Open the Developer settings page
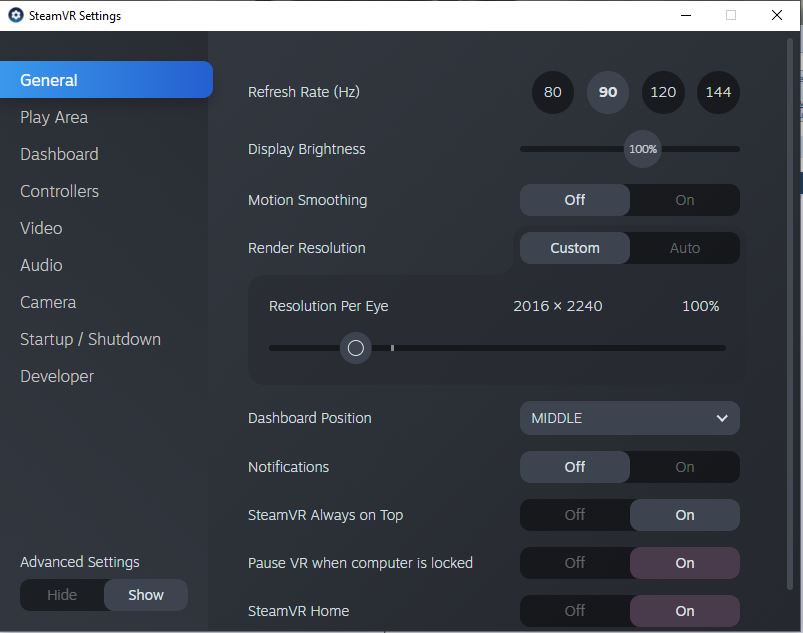 point(57,376)
